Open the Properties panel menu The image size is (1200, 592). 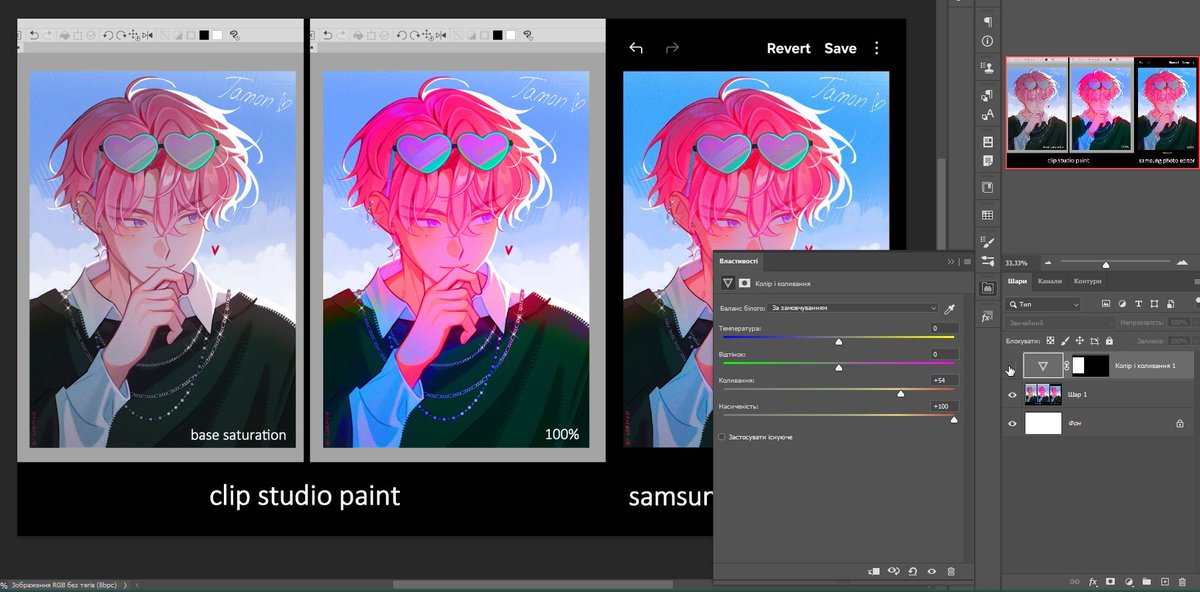click(x=967, y=261)
